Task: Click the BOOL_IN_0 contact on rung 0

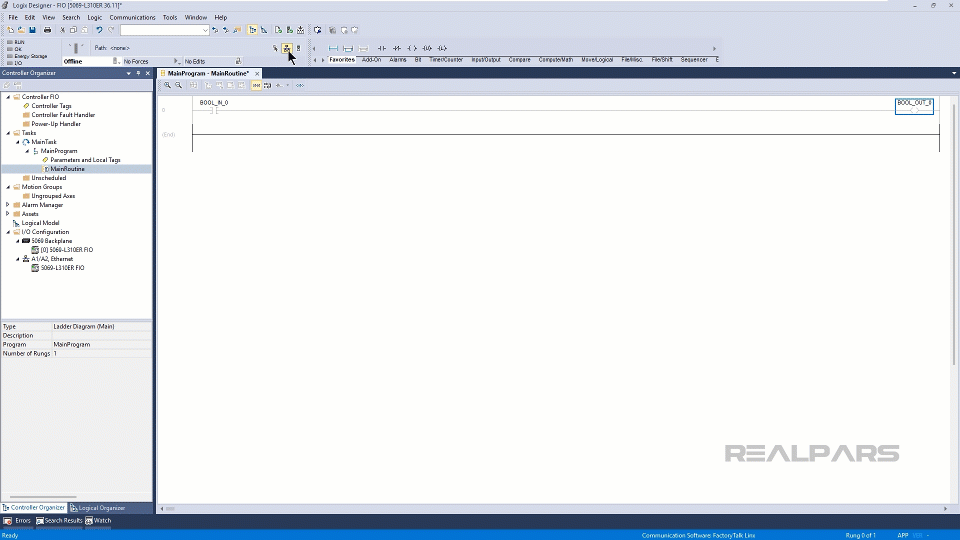Action: 214,110
